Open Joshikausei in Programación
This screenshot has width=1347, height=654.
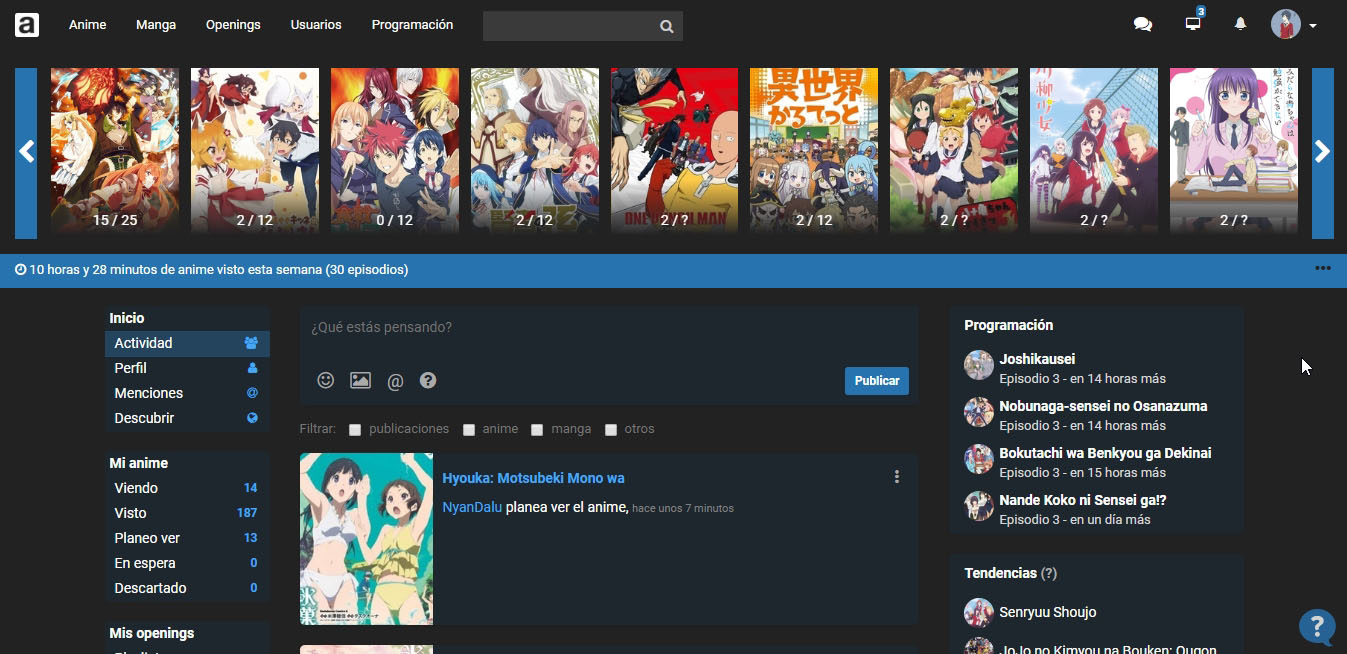pos(1037,359)
